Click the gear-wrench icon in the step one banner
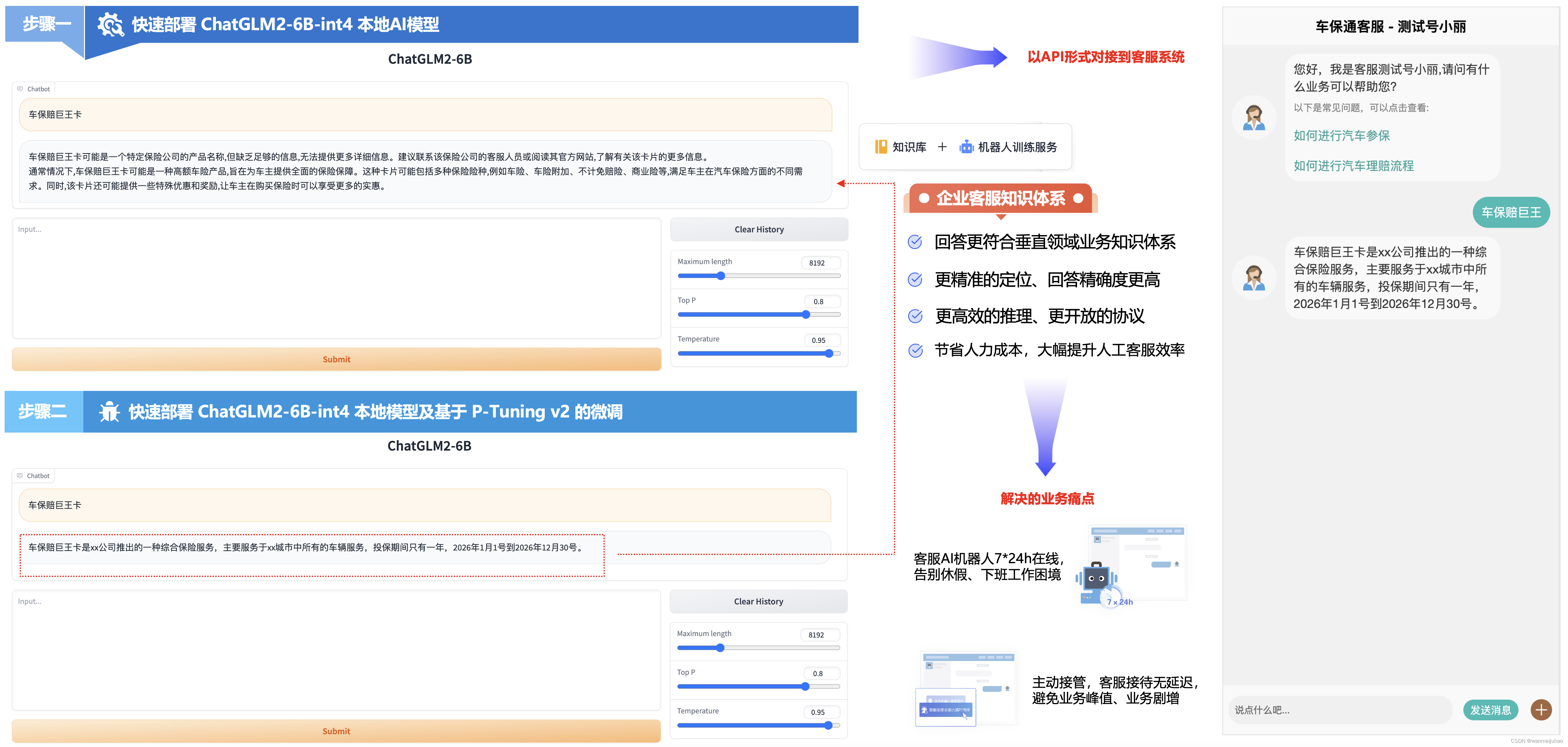This screenshot has width=1568, height=747. tap(111, 24)
